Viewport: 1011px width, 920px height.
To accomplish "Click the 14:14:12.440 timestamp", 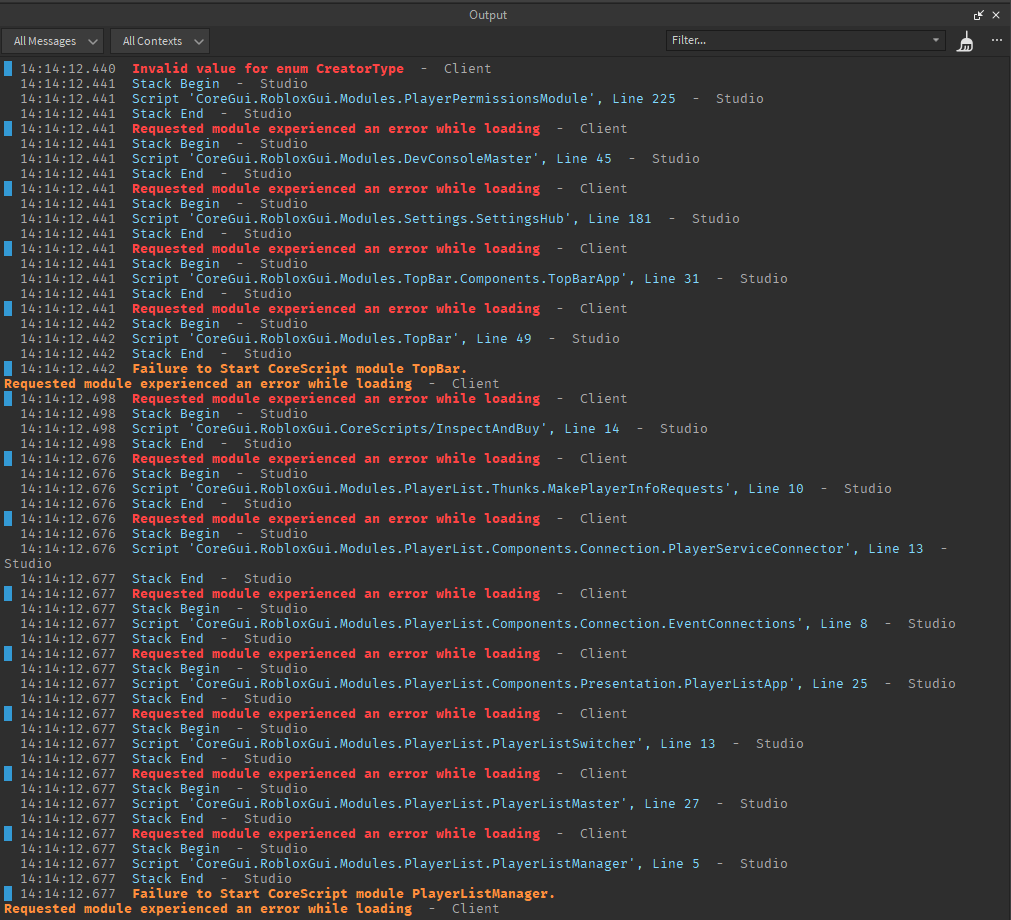I will coord(68,68).
